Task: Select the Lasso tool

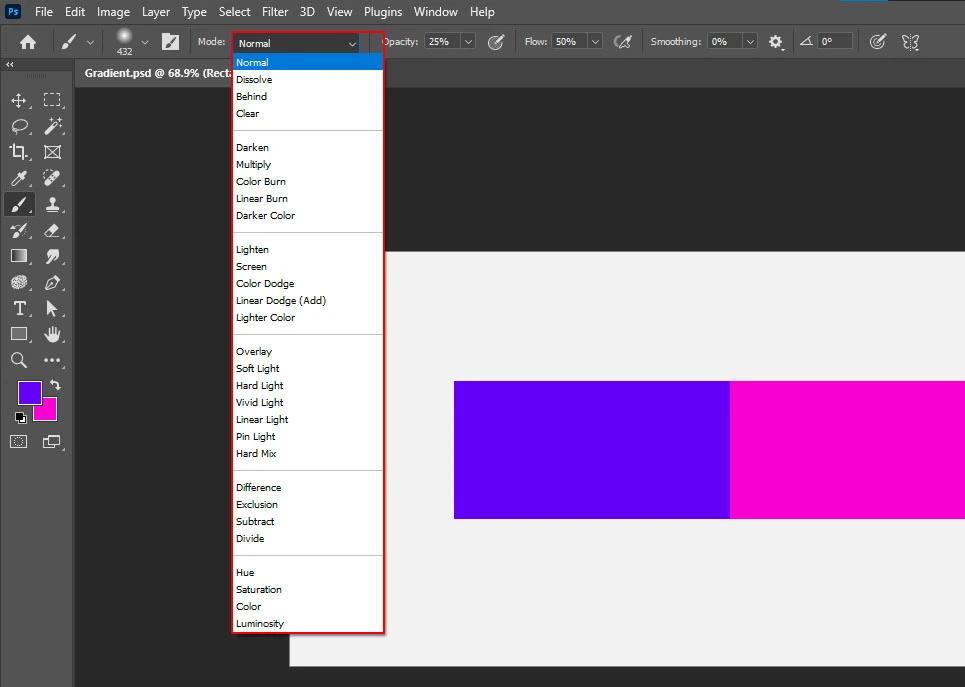Action: [18, 126]
